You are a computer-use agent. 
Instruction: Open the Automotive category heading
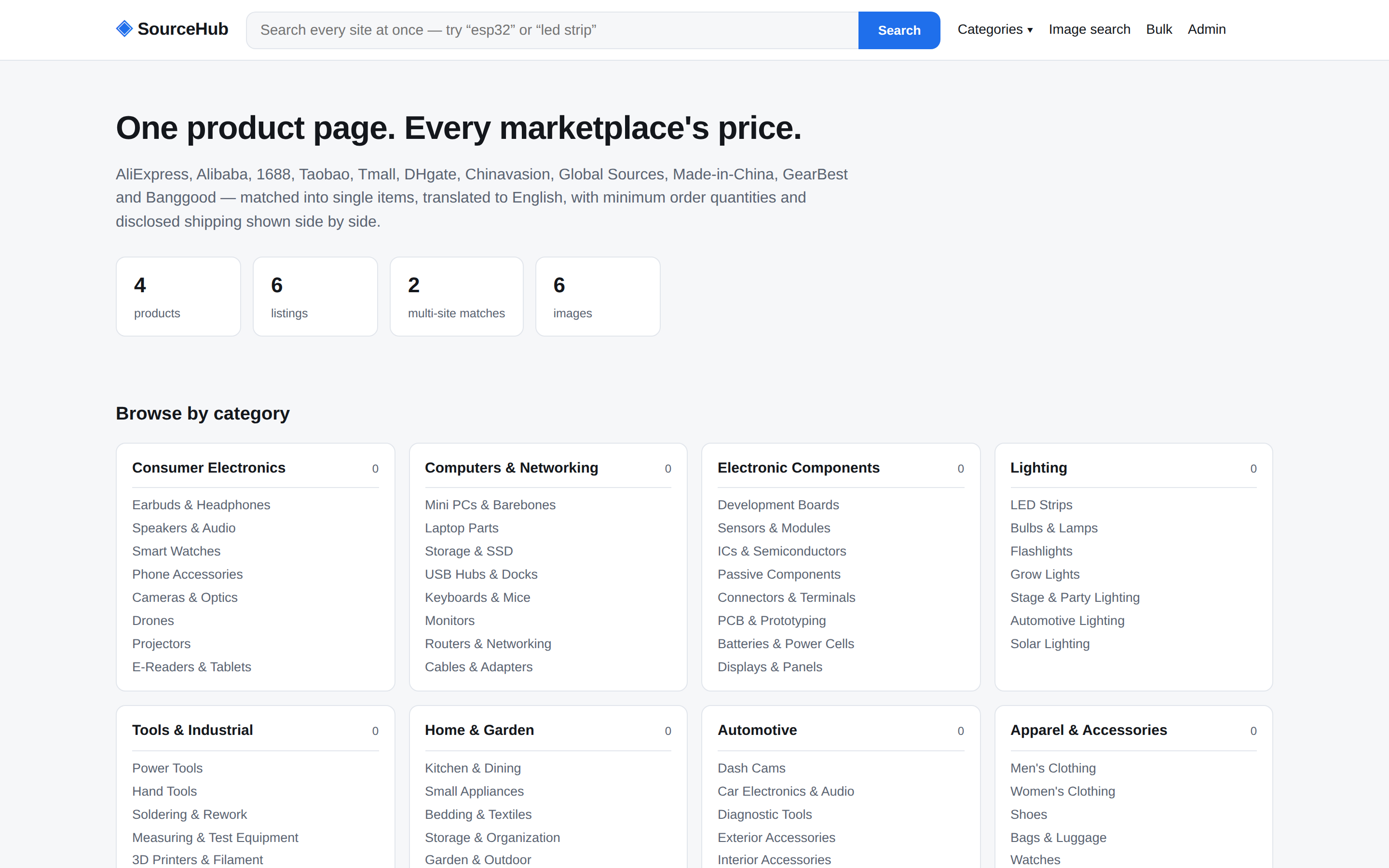757,730
